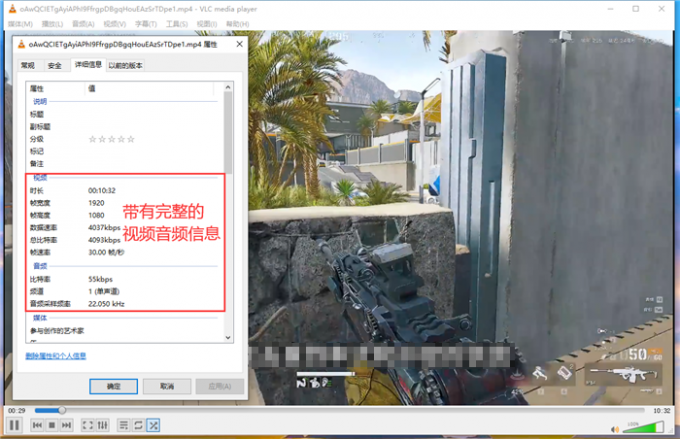This screenshot has width=680, height=439.
Task: Select the 标题 property row
Action: pyautogui.click(x=124, y=115)
